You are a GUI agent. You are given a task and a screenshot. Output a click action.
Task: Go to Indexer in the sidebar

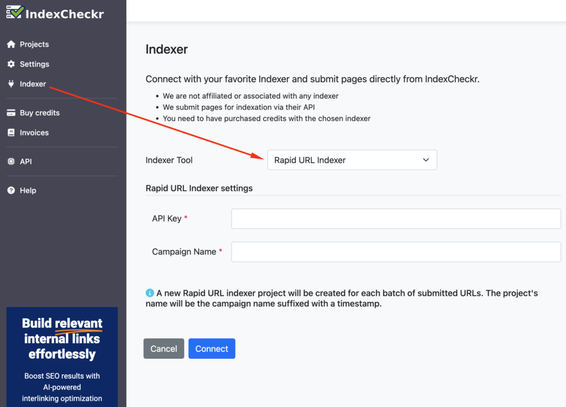click(33, 84)
